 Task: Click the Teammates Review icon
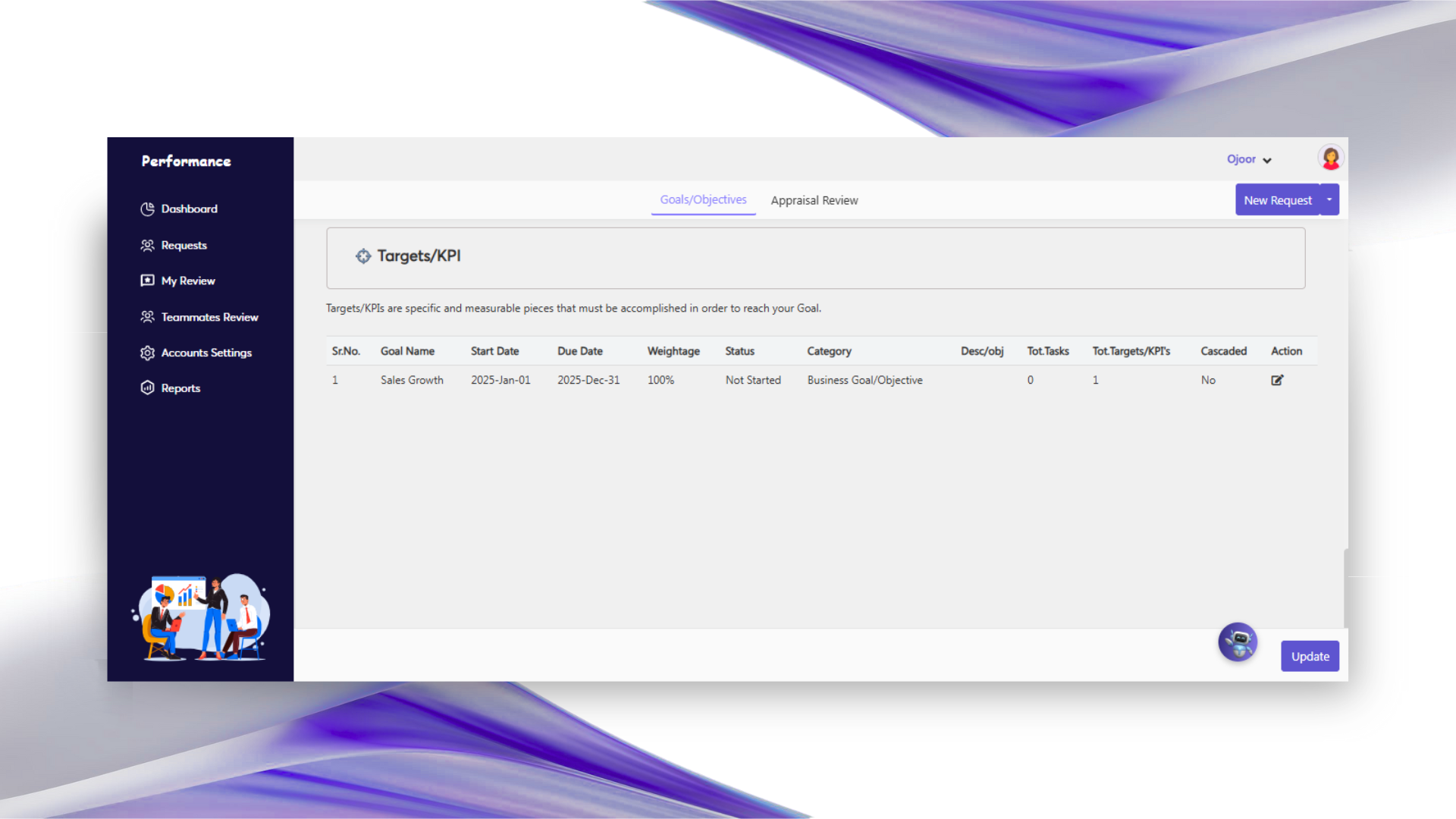tap(147, 317)
